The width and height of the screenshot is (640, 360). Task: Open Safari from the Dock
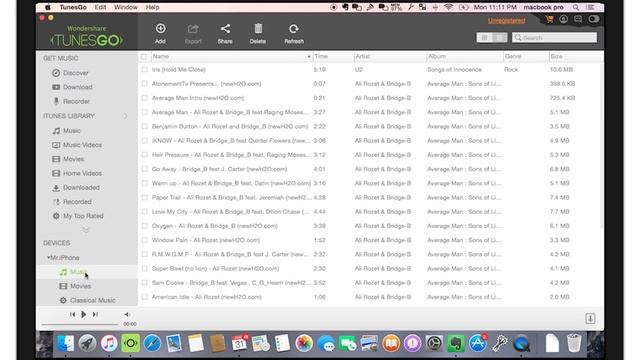(152, 343)
